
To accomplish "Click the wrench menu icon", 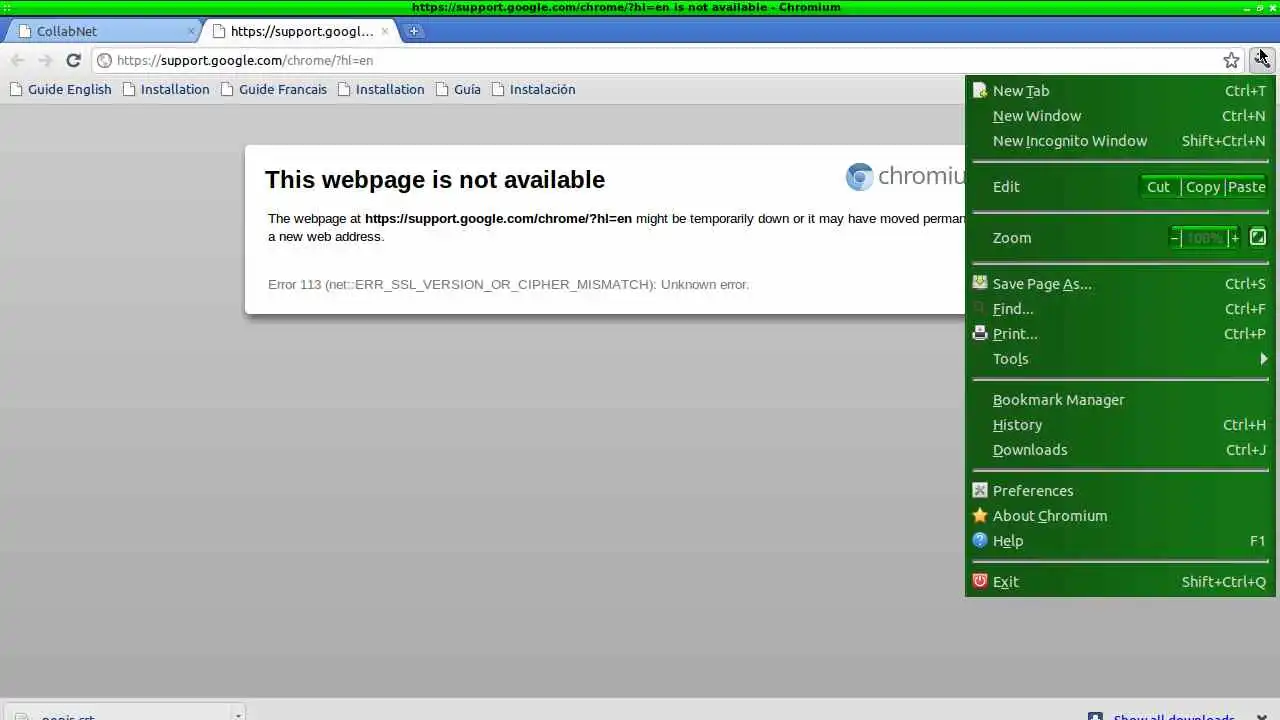I will tap(1262, 60).
